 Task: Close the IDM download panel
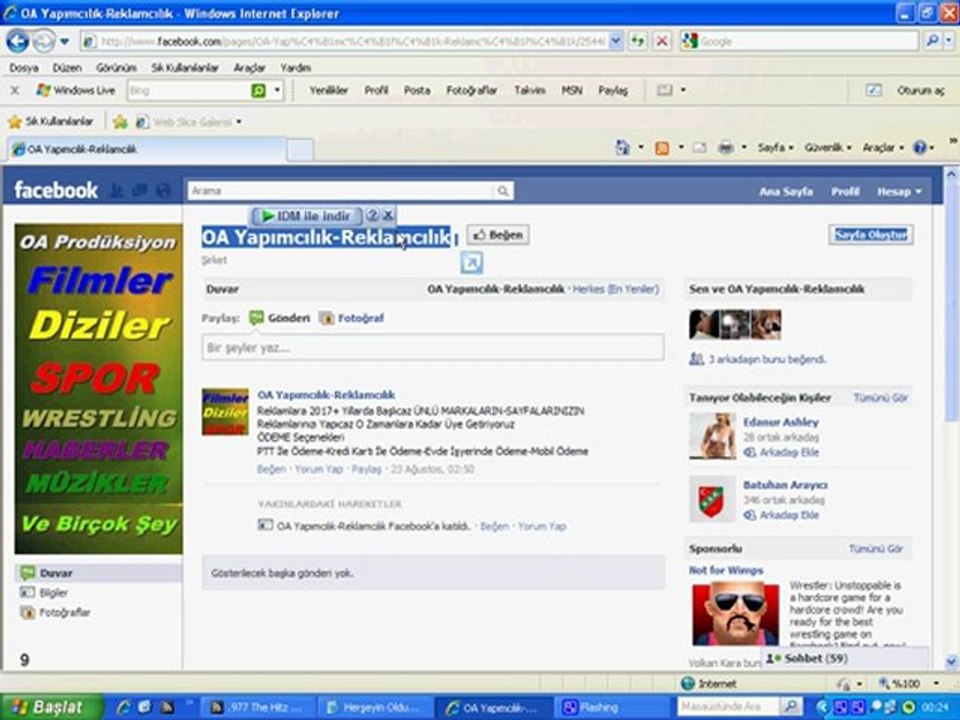pos(388,216)
